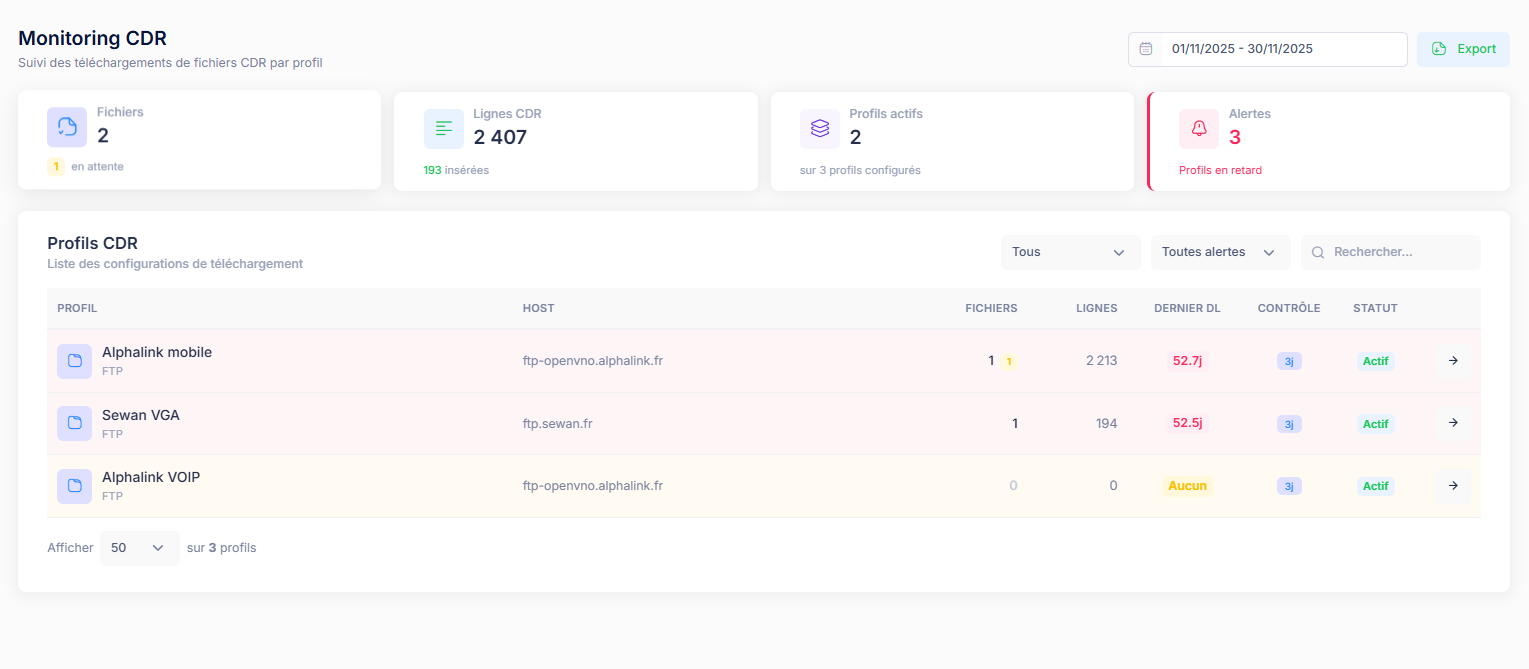Viewport: 1529px width, 669px height.
Task: Click the Alertes bell icon
Action: pos(1199,128)
